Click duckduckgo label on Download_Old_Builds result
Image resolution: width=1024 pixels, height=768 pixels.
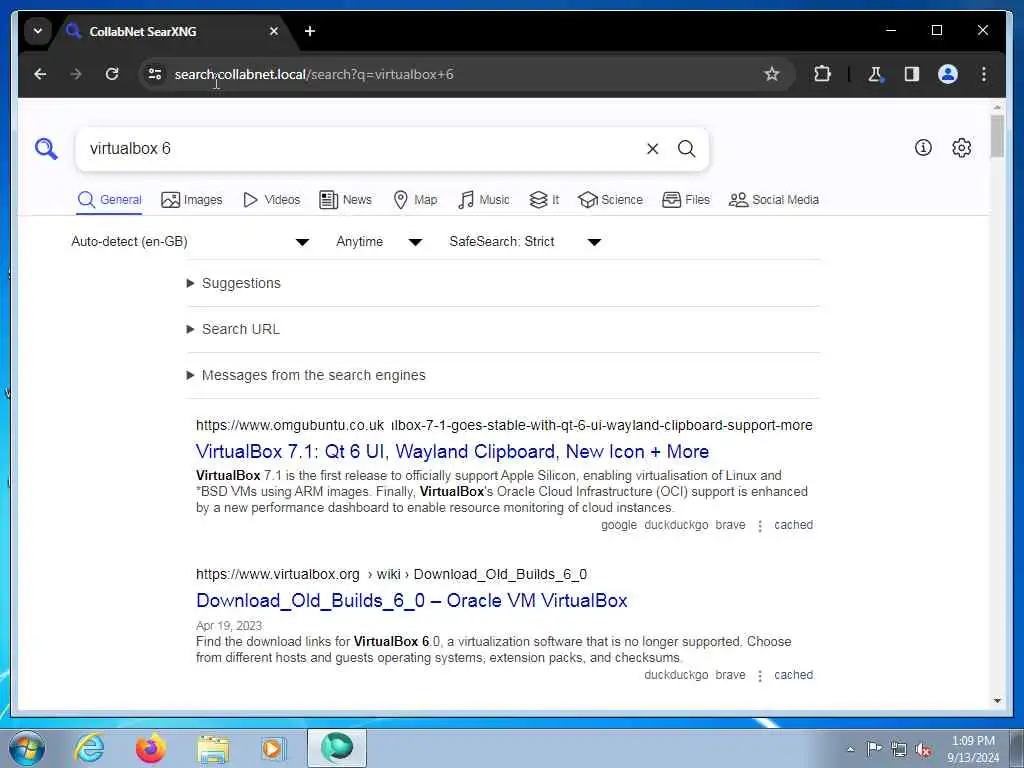coord(676,675)
